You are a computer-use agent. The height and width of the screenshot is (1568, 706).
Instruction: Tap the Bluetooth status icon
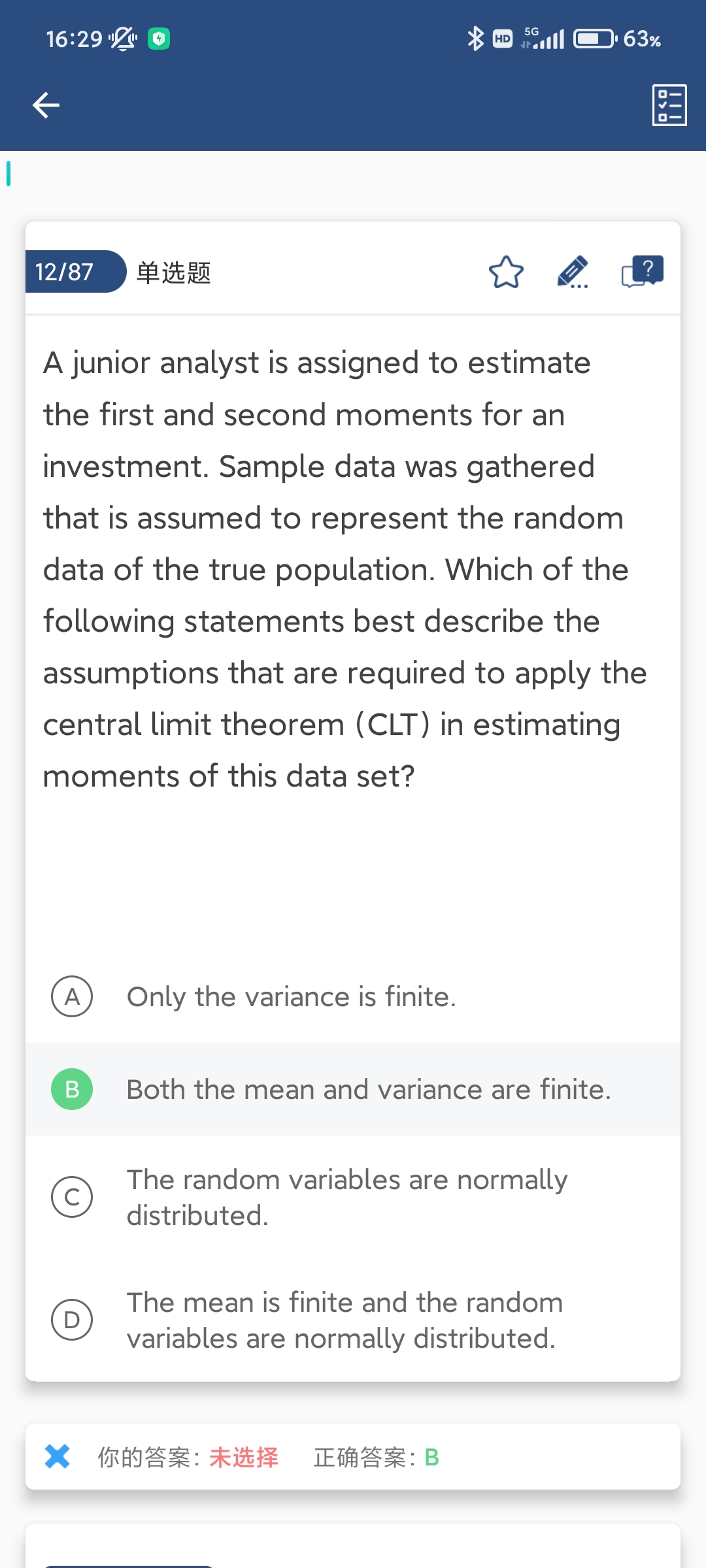475,39
